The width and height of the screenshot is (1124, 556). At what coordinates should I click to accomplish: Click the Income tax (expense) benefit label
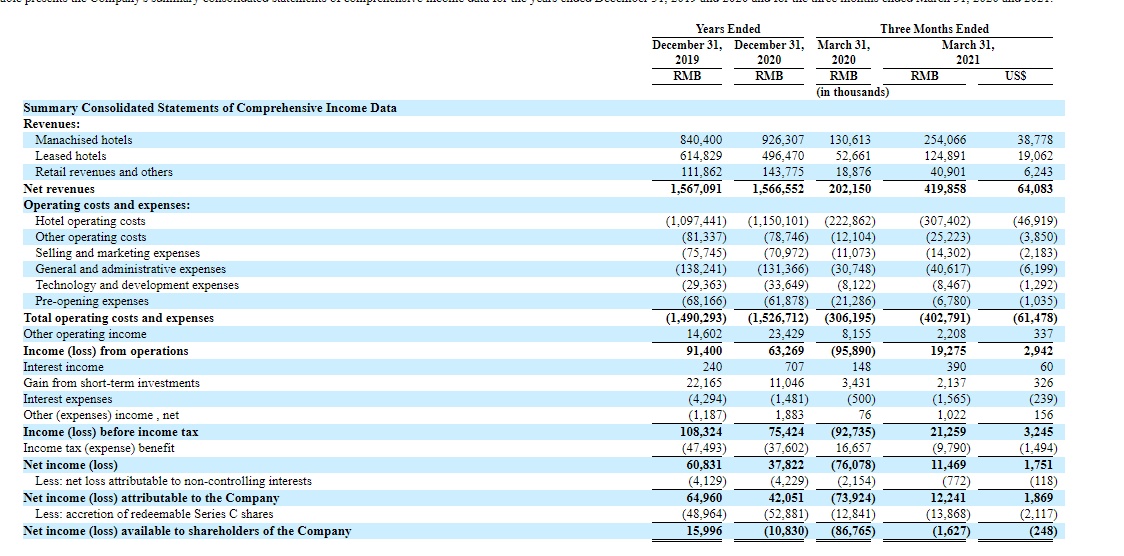click(x=99, y=448)
